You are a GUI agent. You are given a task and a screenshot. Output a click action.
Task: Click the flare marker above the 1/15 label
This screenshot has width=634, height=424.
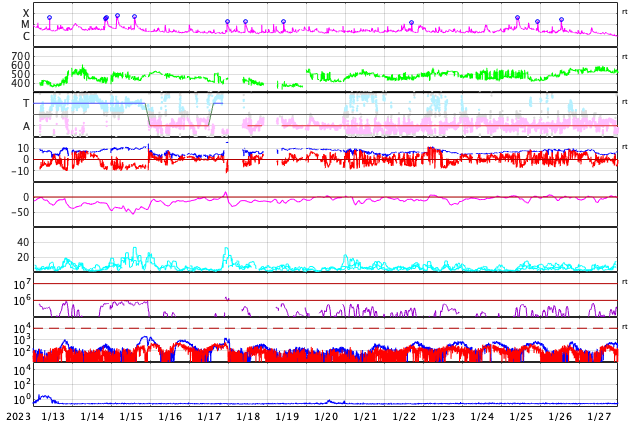pos(135,17)
